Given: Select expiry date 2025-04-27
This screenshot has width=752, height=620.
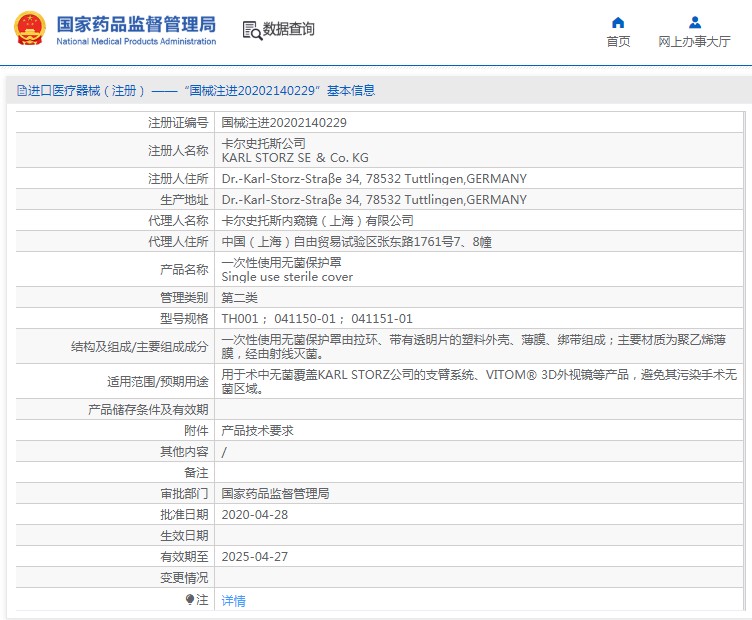Looking at the screenshot, I should 255,557.
